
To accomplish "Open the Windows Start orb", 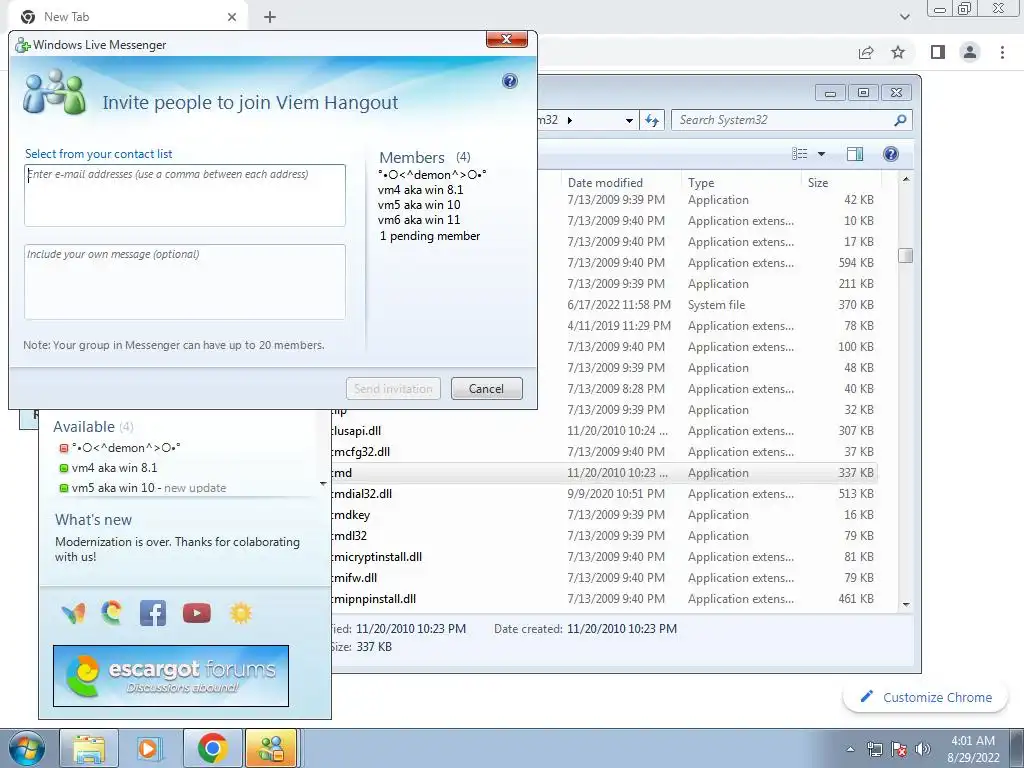I will pos(27,748).
